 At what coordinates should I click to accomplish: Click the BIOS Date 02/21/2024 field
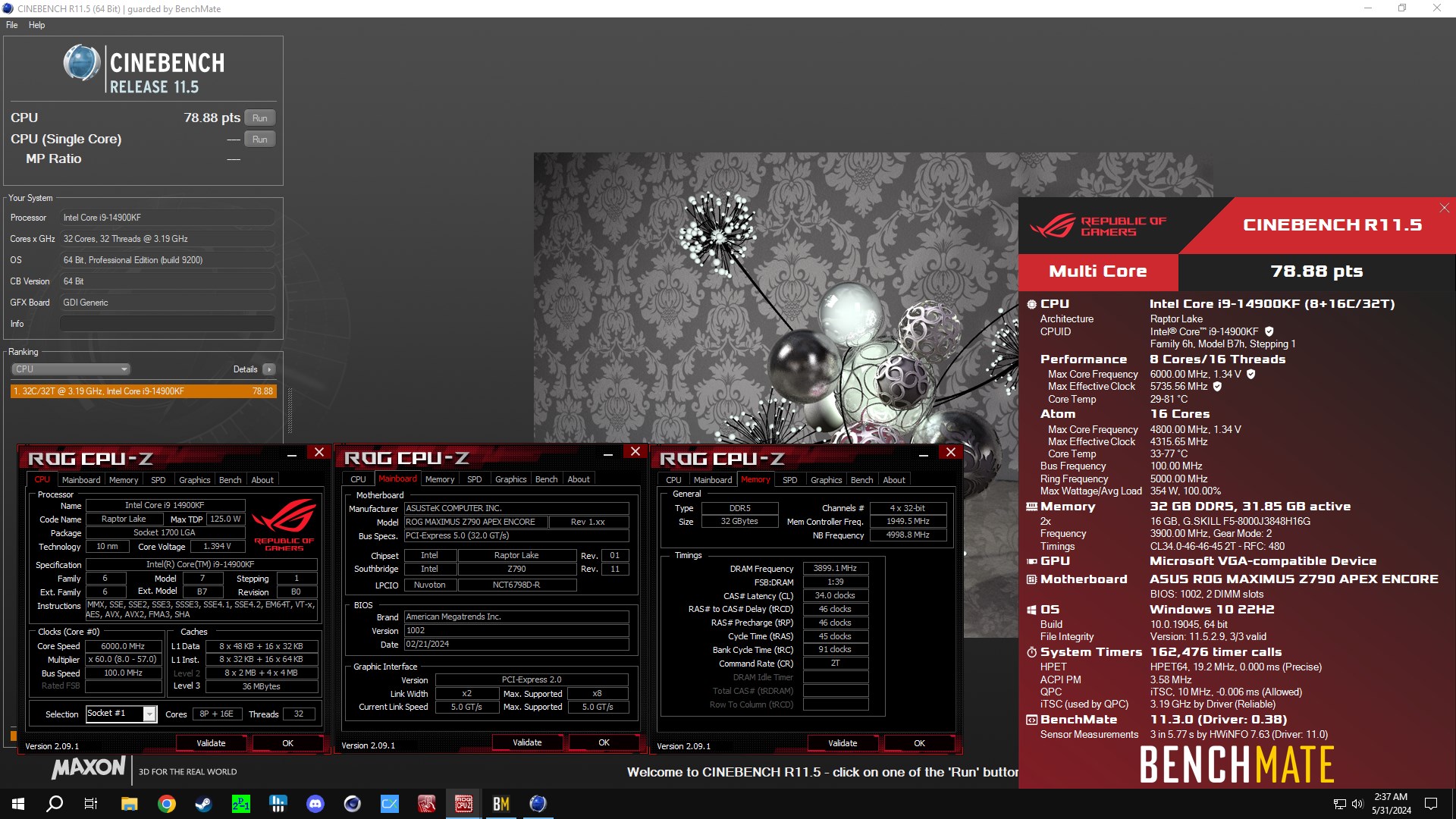[516, 644]
